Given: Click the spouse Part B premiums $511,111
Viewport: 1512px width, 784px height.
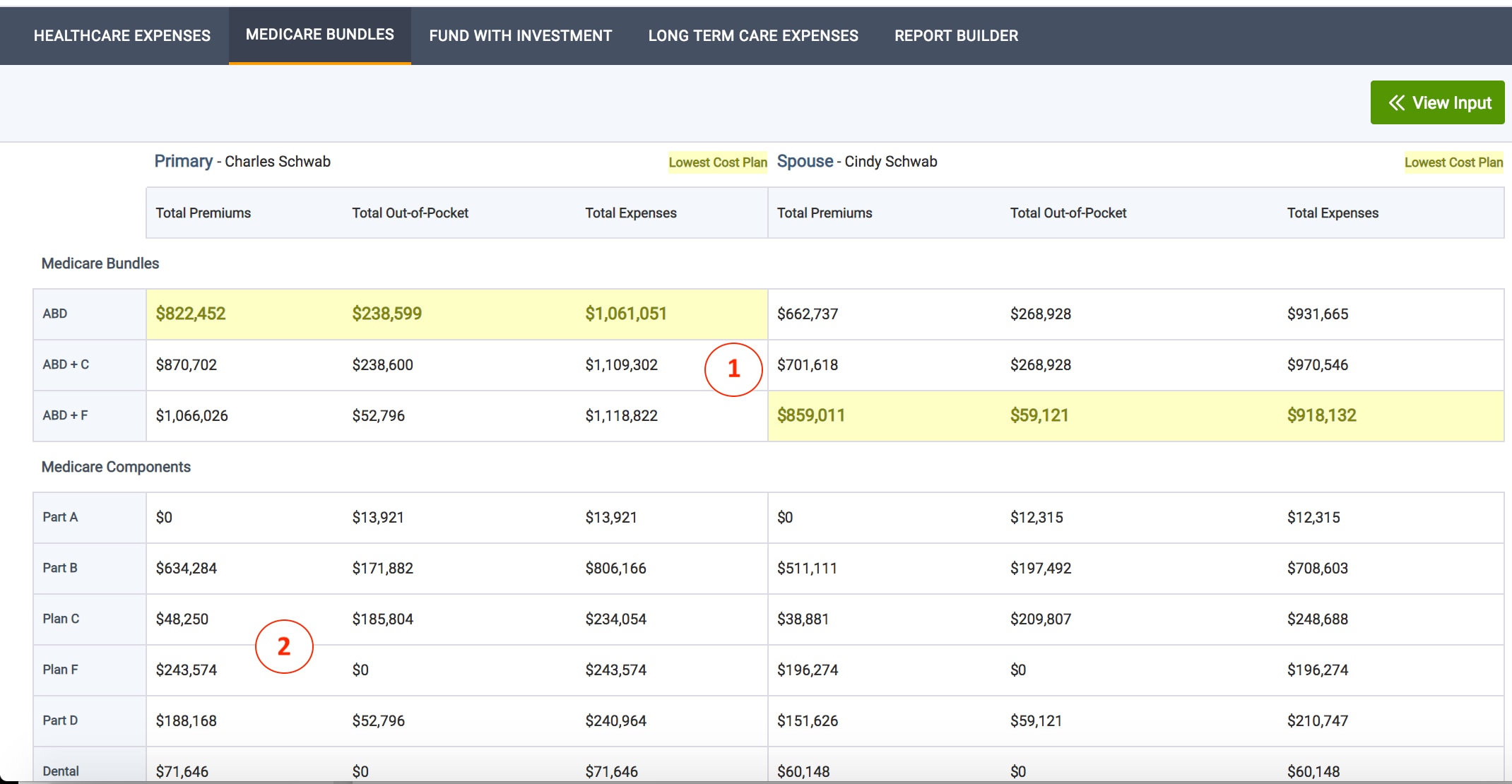Looking at the screenshot, I should pos(808,568).
